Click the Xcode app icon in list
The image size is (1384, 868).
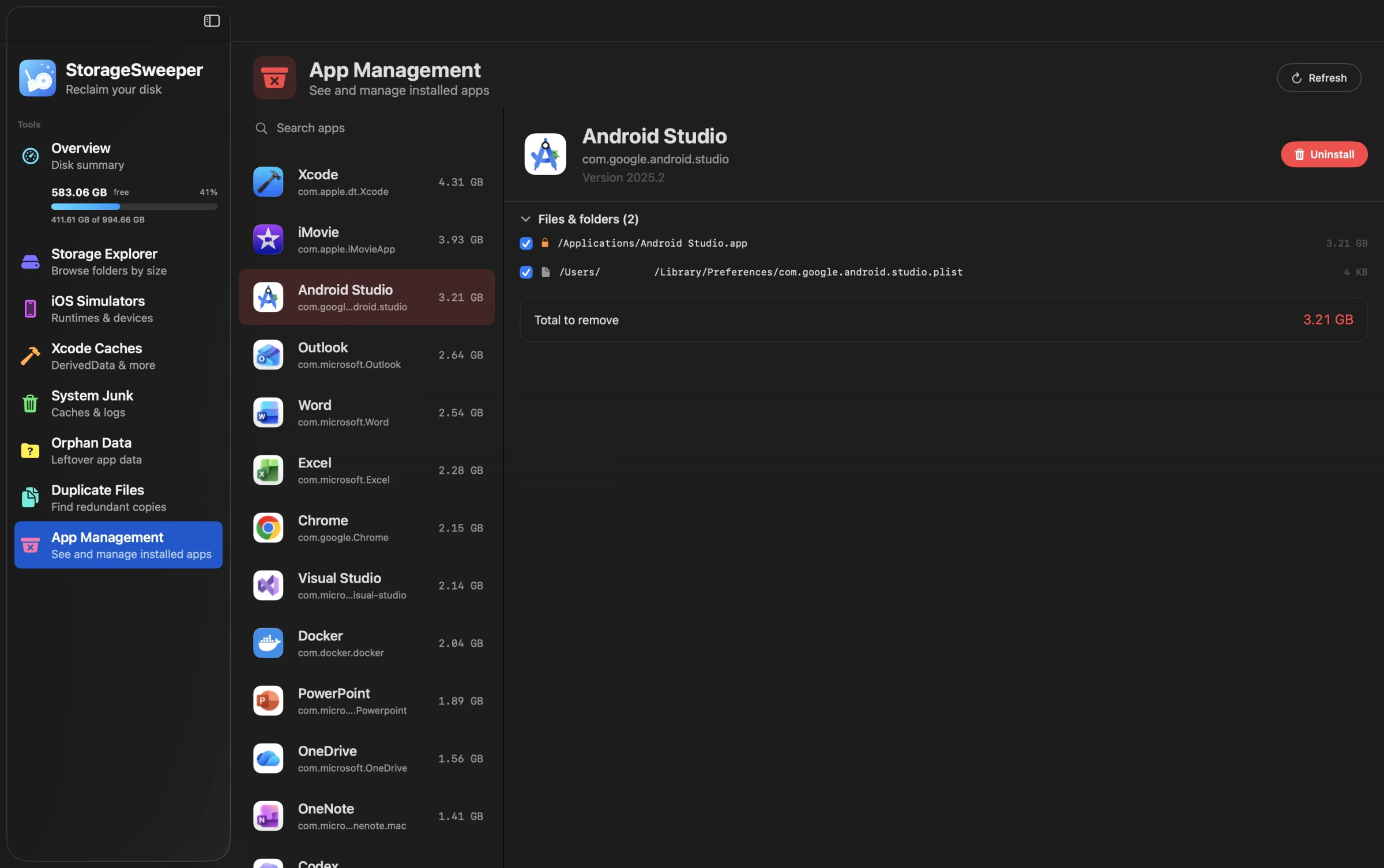coord(268,182)
